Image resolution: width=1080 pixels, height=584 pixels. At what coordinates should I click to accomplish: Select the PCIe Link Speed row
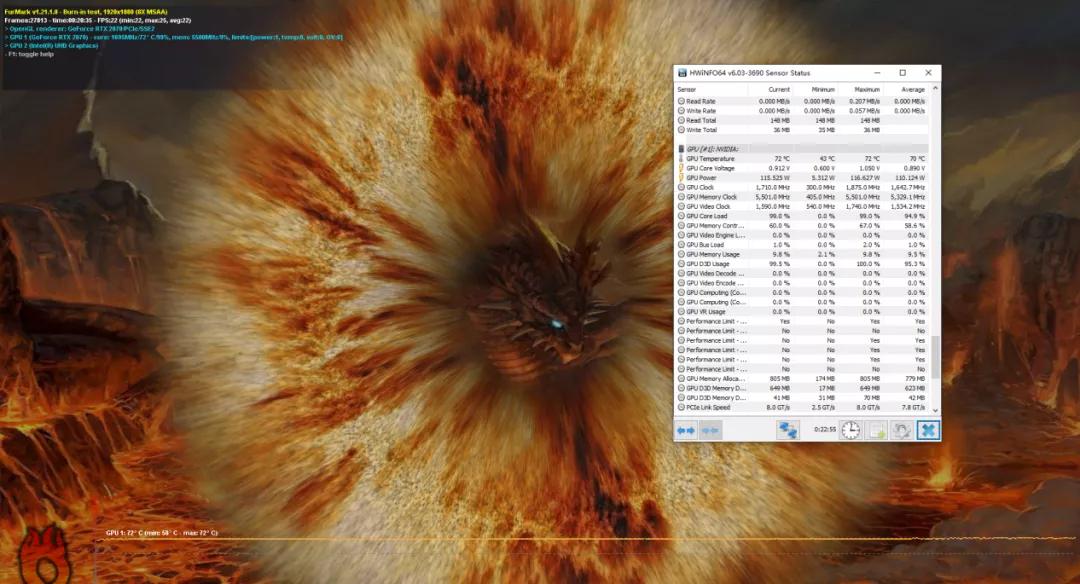tap(708, 408)
